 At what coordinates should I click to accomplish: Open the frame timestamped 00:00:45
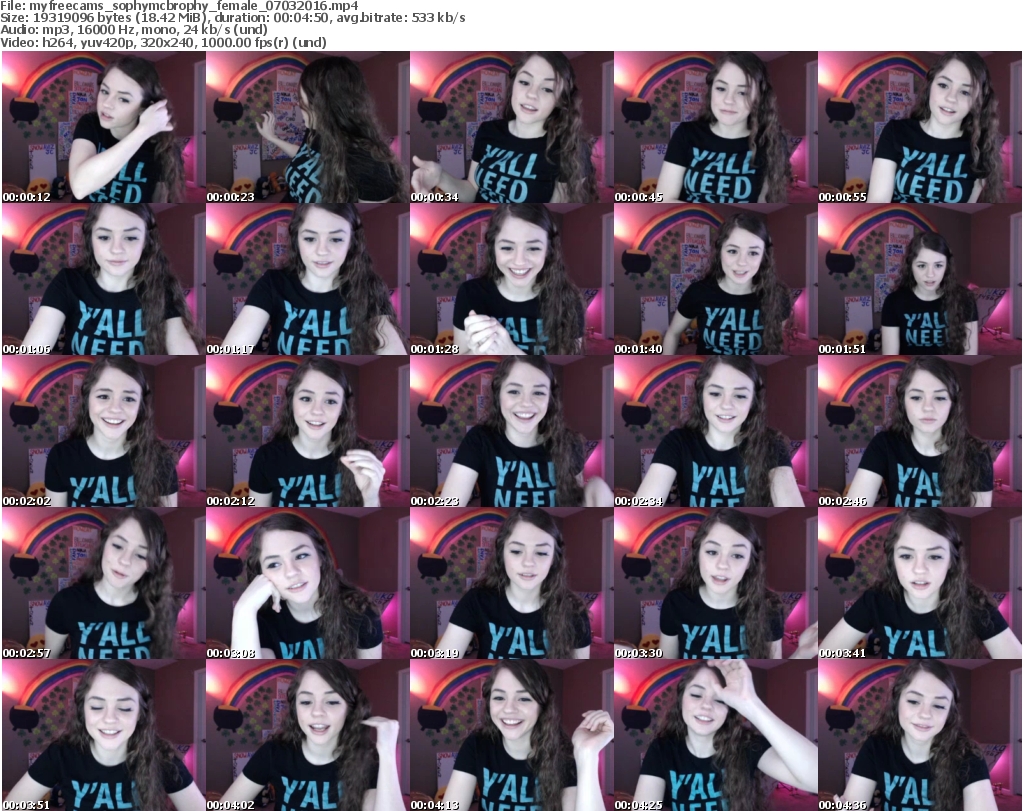[x=715, y=127]
